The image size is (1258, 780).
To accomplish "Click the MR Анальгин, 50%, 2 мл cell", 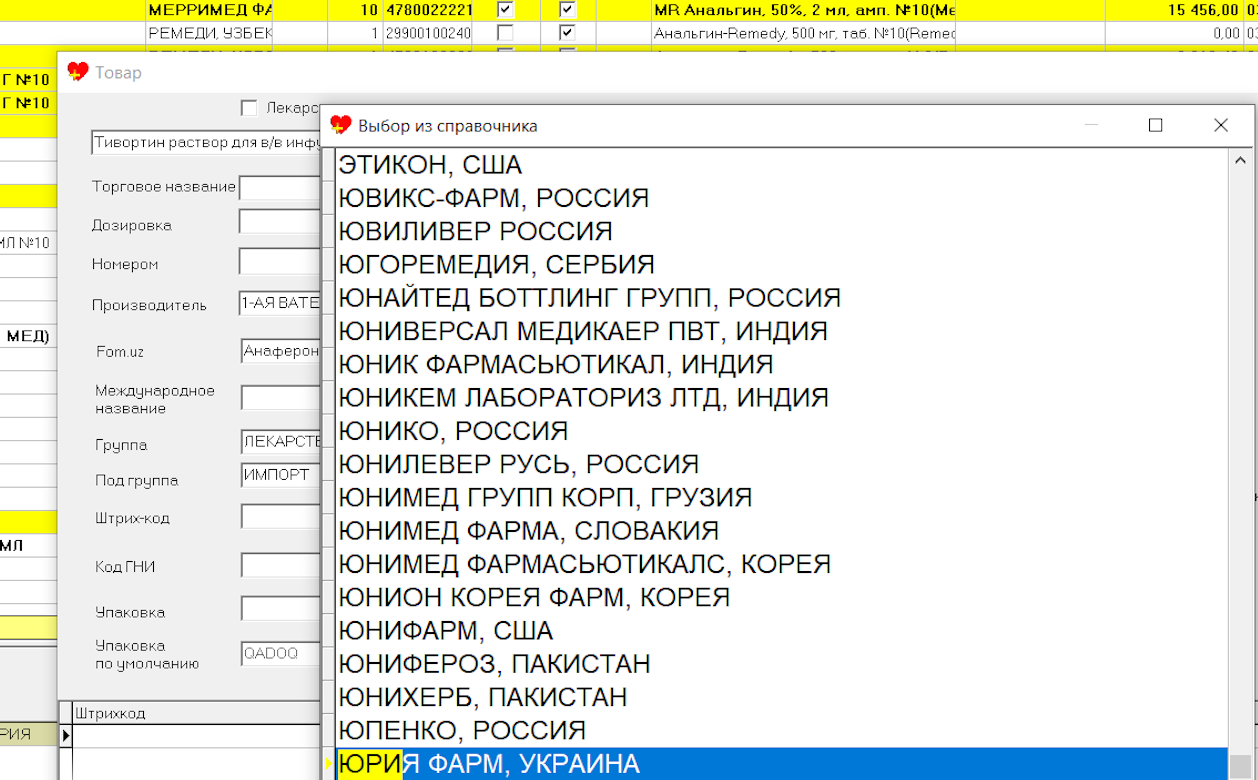I will [x=802, y=10].
